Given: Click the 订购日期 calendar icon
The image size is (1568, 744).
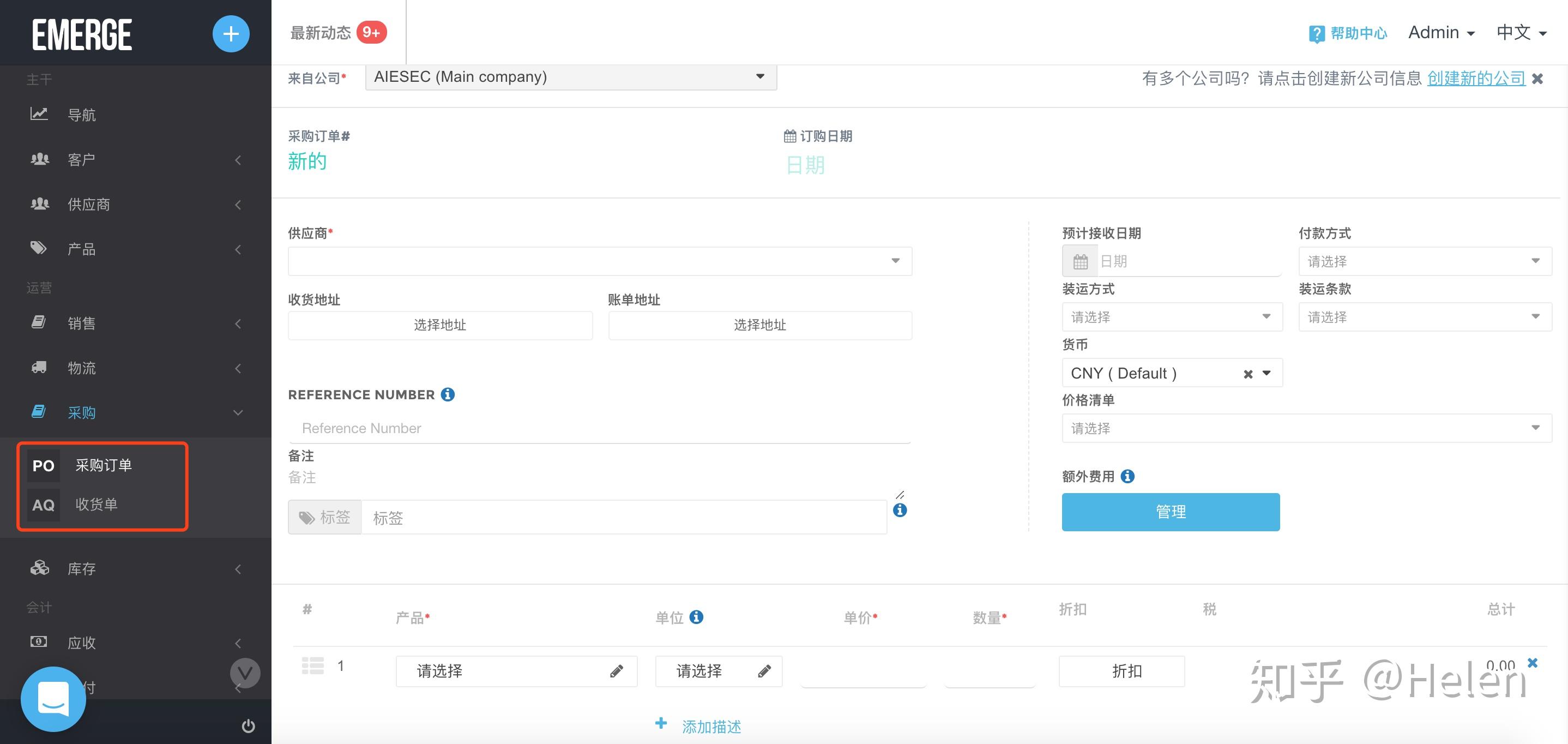Looking at the screenshot, I should (789, 136).
